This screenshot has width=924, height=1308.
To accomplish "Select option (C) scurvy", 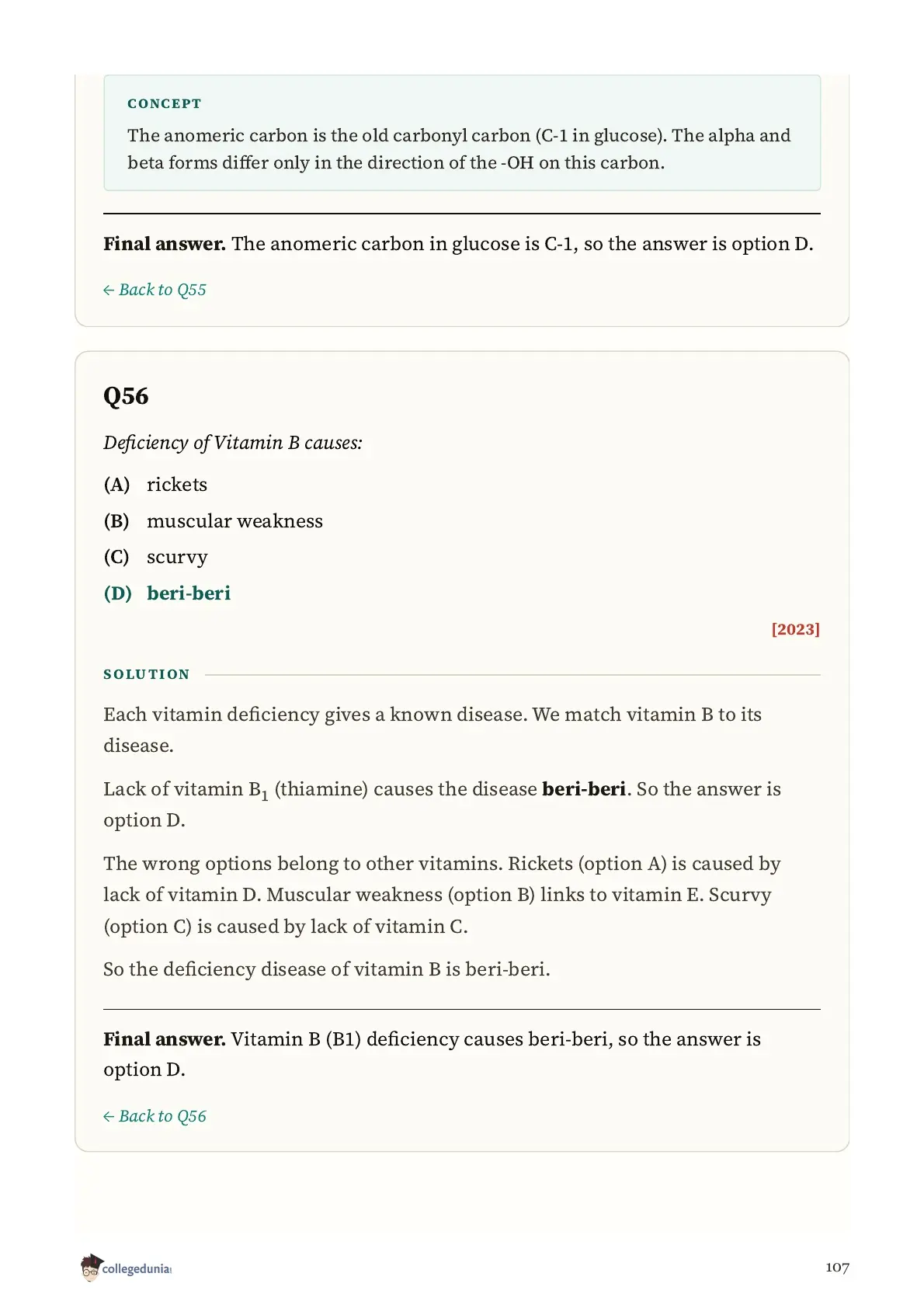I will pyautogui.click(x=156, y=558).
